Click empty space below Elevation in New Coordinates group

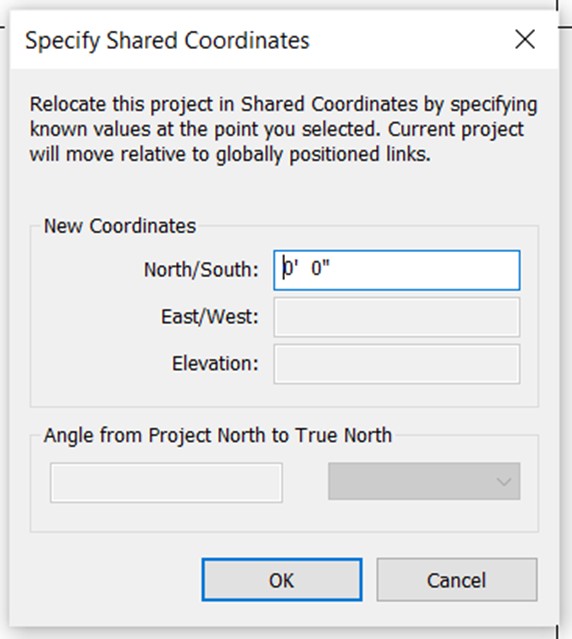click(284, 395)
